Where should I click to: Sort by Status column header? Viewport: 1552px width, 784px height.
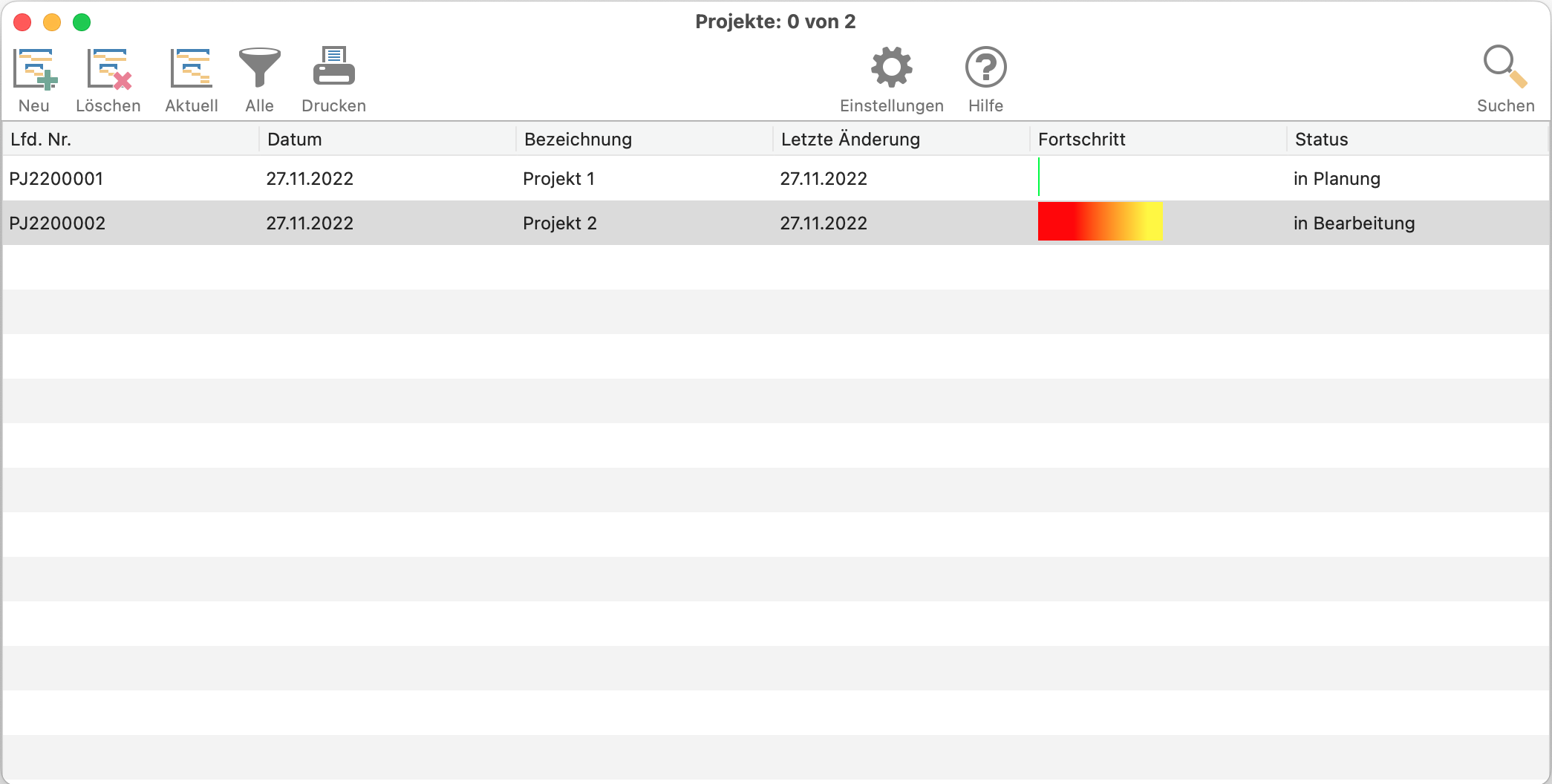(x=1417, y=139)
